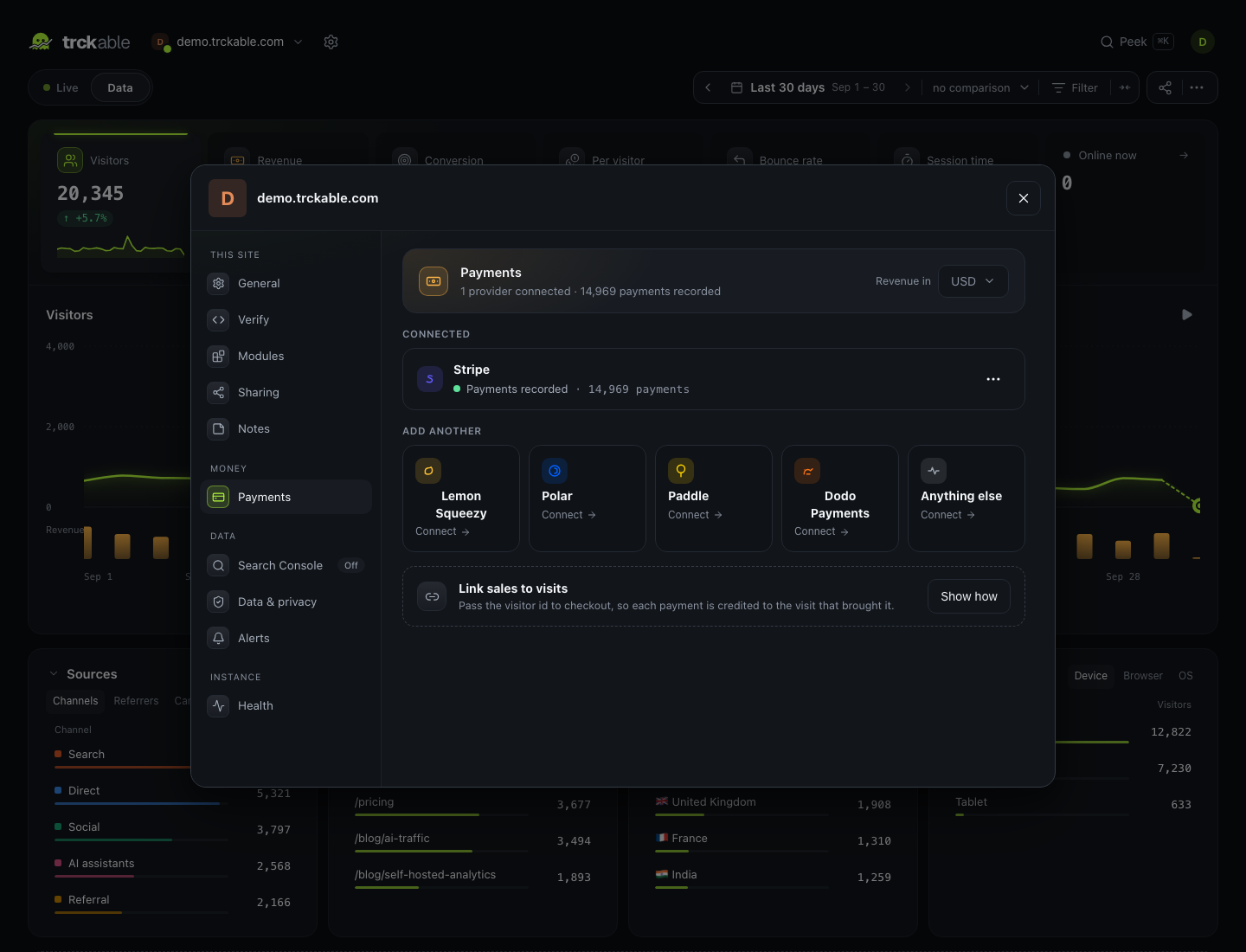Open the more options ellipsis in top toolbar
The height and width of the screenshot is (952, 1246).
tap(1197, 87)
